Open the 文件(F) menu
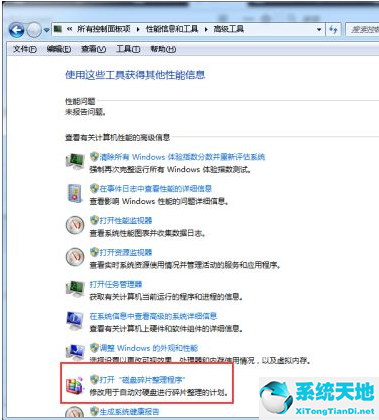 [x=24, y=49]
